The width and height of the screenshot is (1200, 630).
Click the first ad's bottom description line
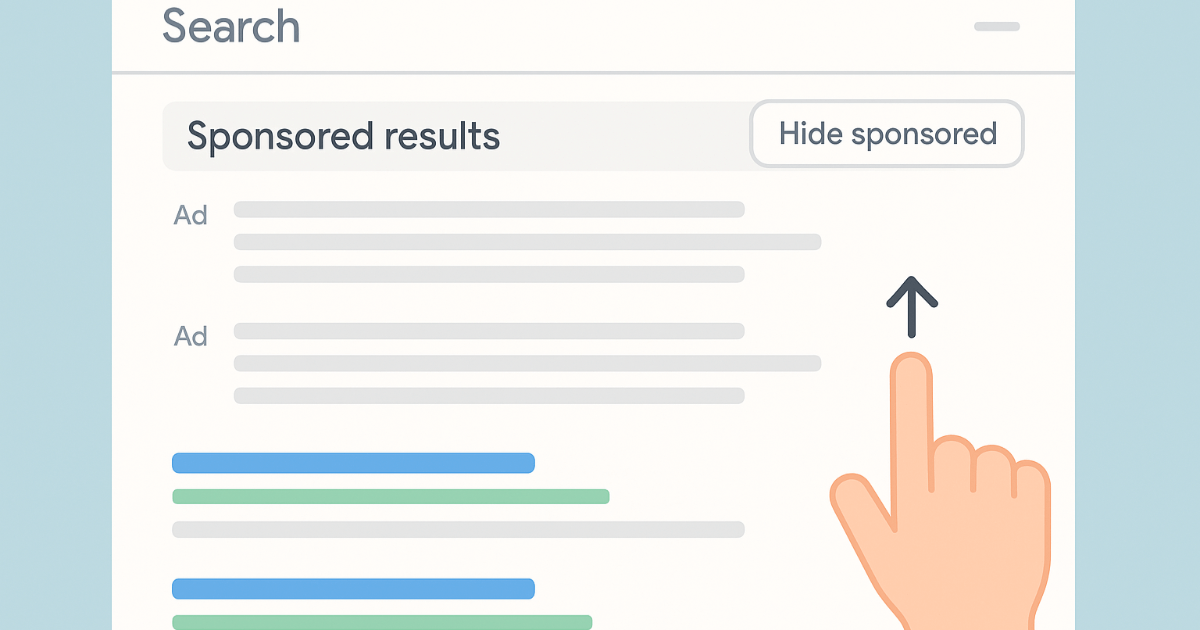click(489, 274)
